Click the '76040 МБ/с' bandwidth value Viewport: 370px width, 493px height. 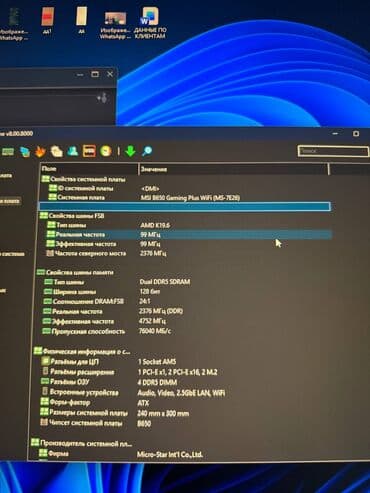point(155,331)
